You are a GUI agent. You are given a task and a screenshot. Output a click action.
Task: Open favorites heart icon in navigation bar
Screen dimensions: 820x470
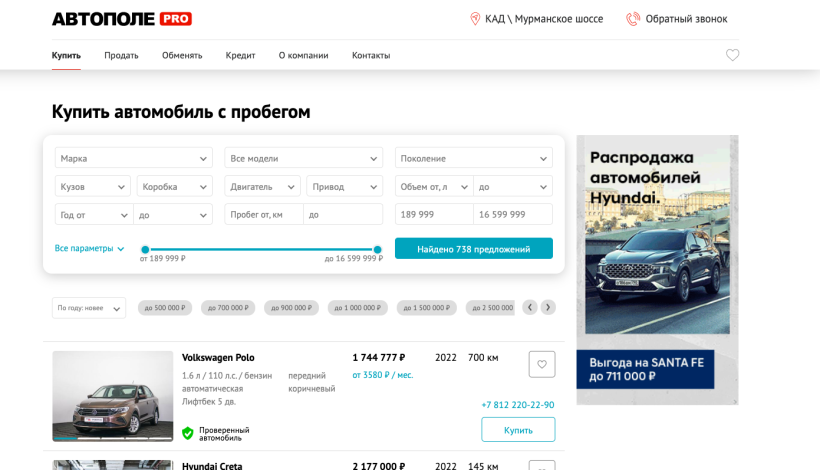pos(732,55)
